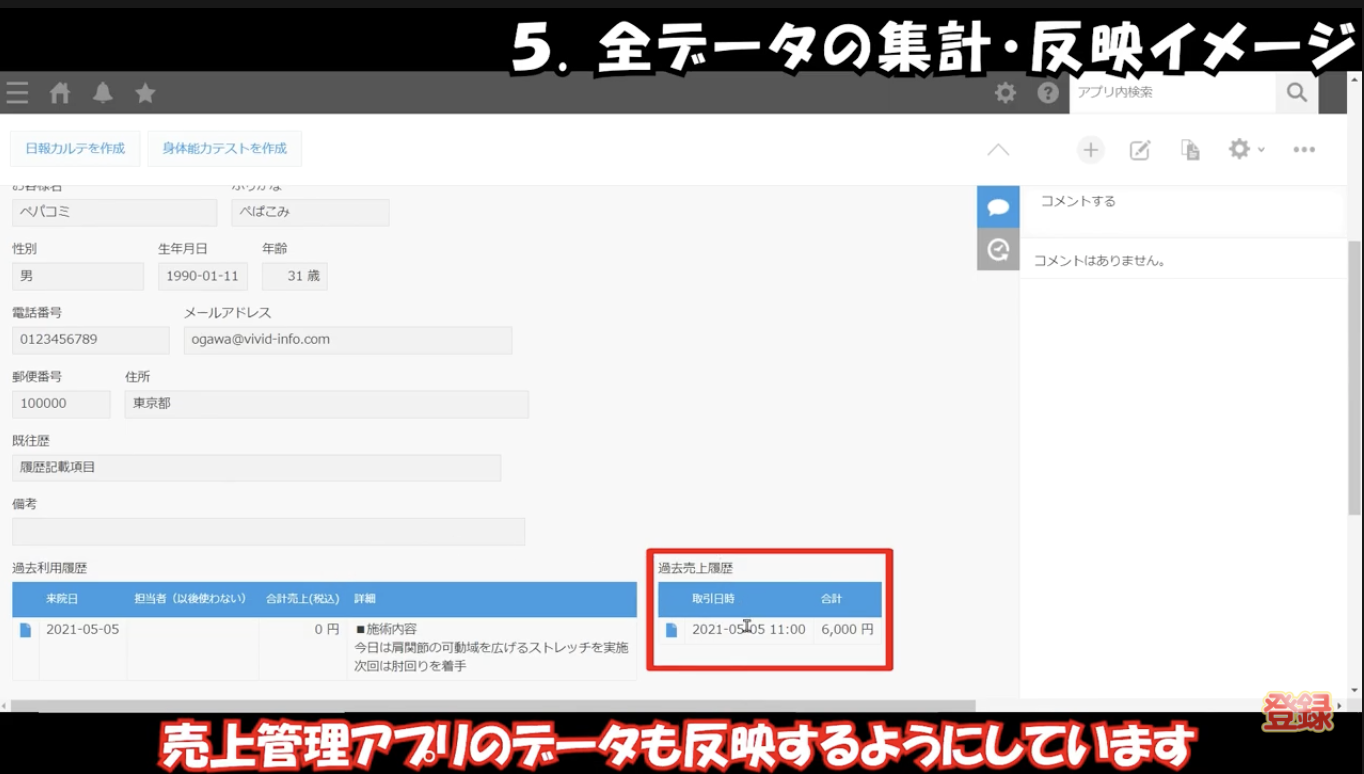Add a new record with plus icon

click(1090, 150)
